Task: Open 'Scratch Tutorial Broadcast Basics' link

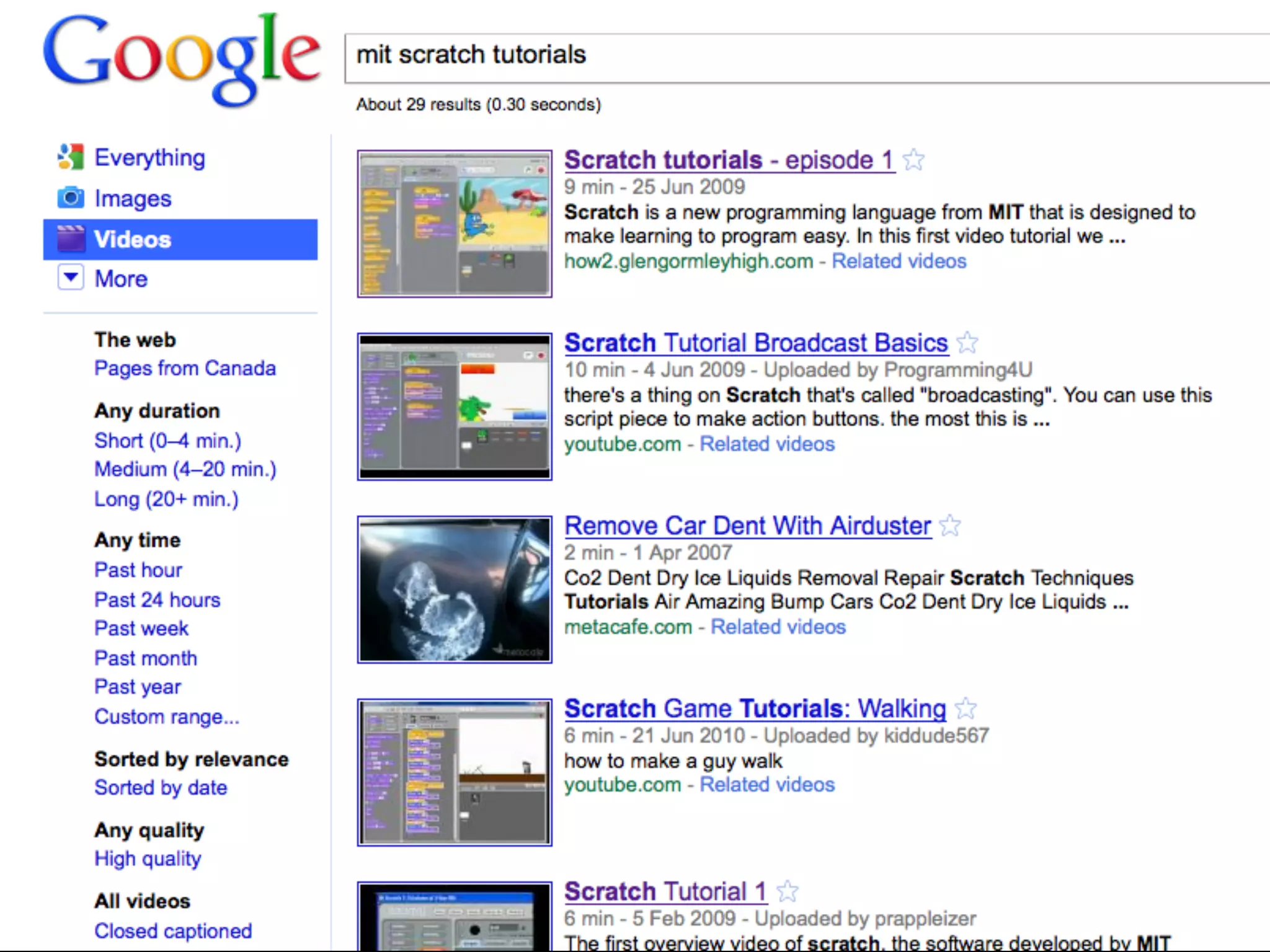Action: 756,343
